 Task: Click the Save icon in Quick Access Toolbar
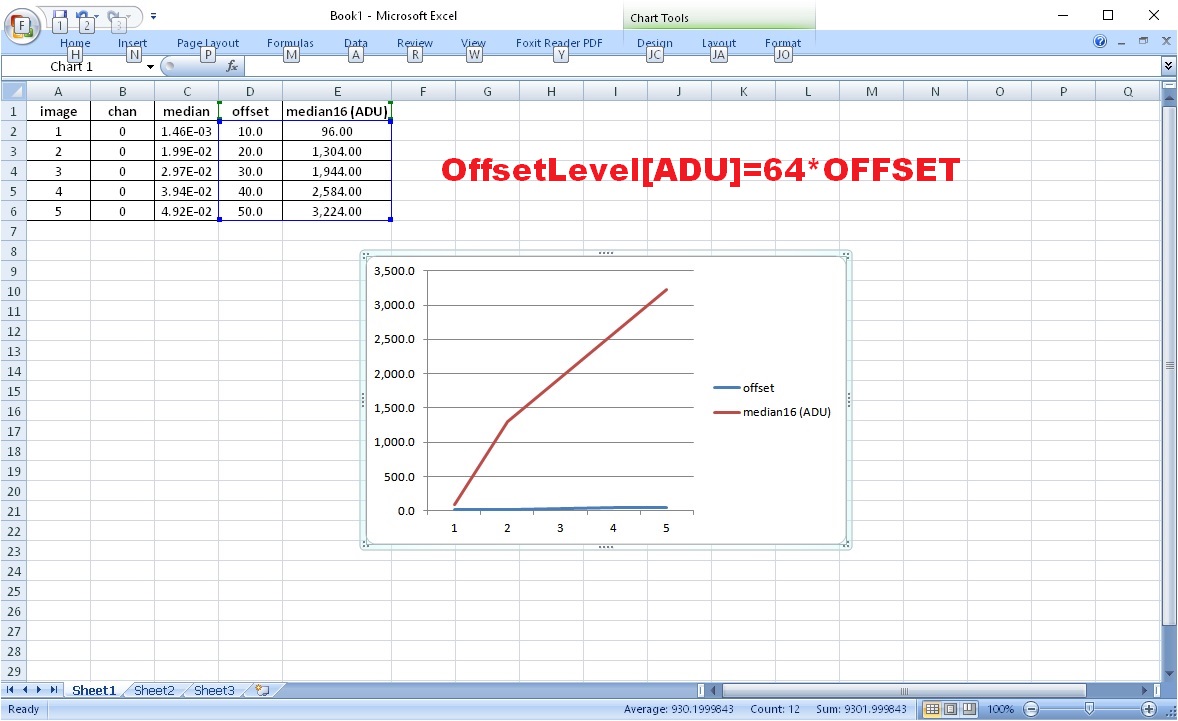click(60, 16)
